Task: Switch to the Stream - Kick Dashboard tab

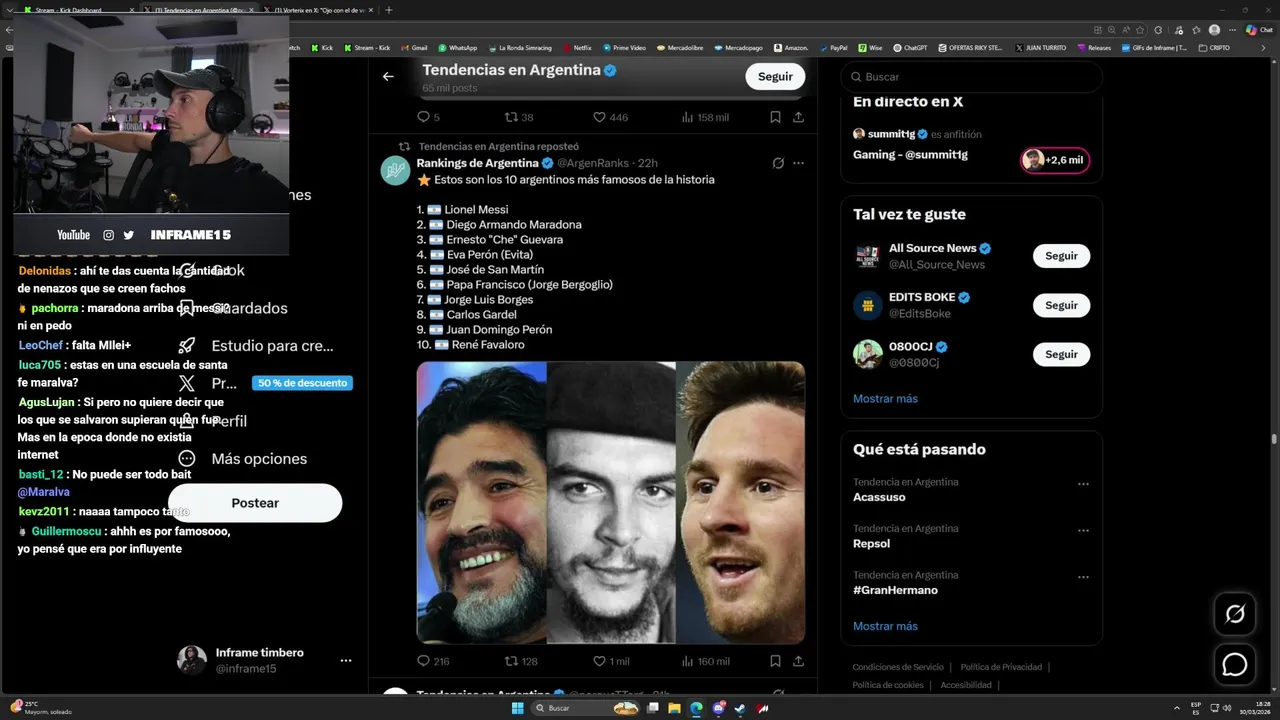Action: (78, 10)
